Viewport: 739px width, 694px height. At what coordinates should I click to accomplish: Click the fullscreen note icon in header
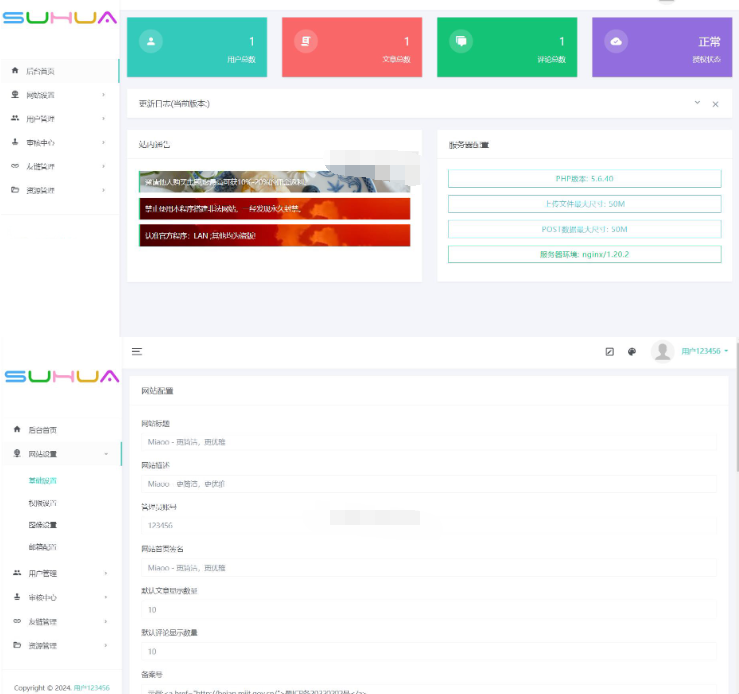pos(609,352)
